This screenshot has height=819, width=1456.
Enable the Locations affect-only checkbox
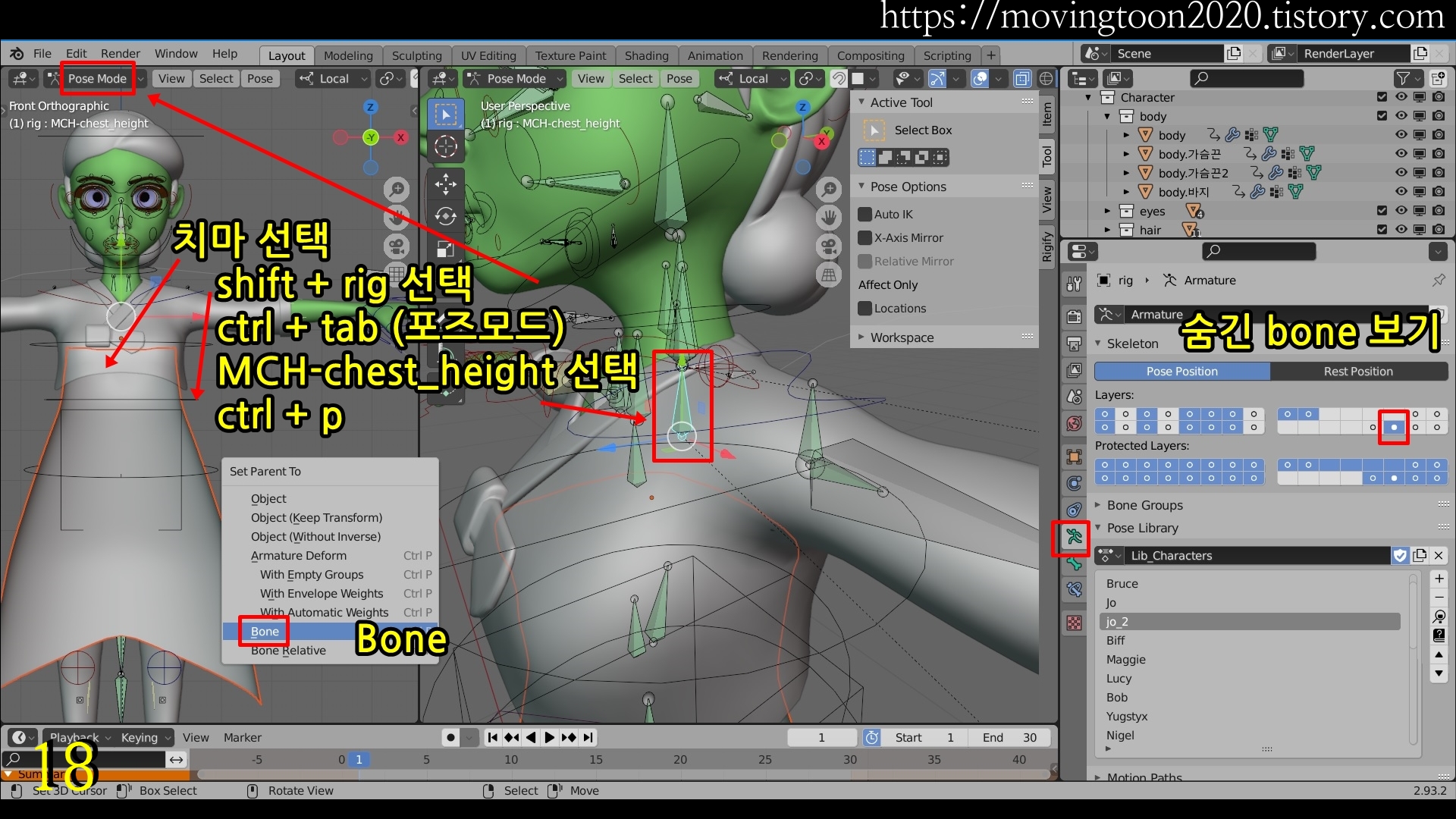tap(864, 309)
